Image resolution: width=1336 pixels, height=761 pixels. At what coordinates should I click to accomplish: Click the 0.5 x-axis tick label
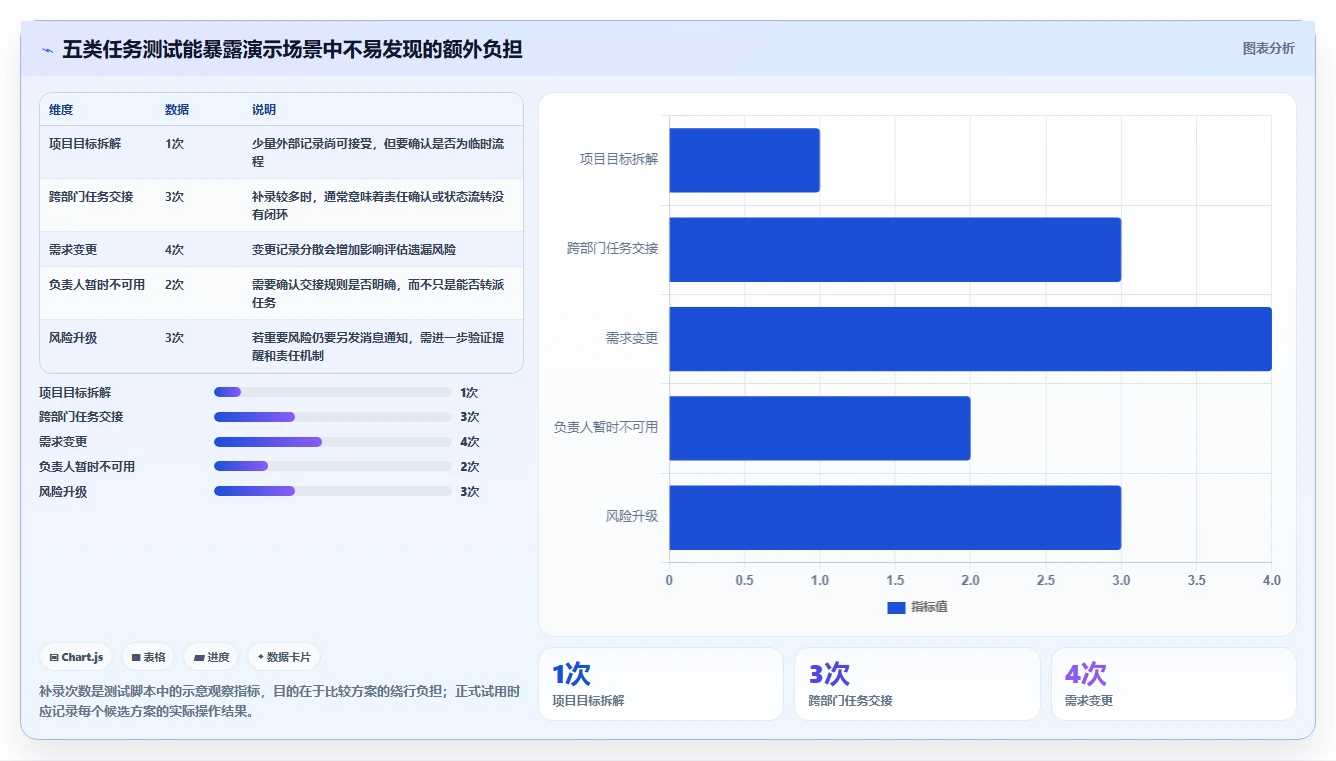pyautogui.click(x=744, y=580)
